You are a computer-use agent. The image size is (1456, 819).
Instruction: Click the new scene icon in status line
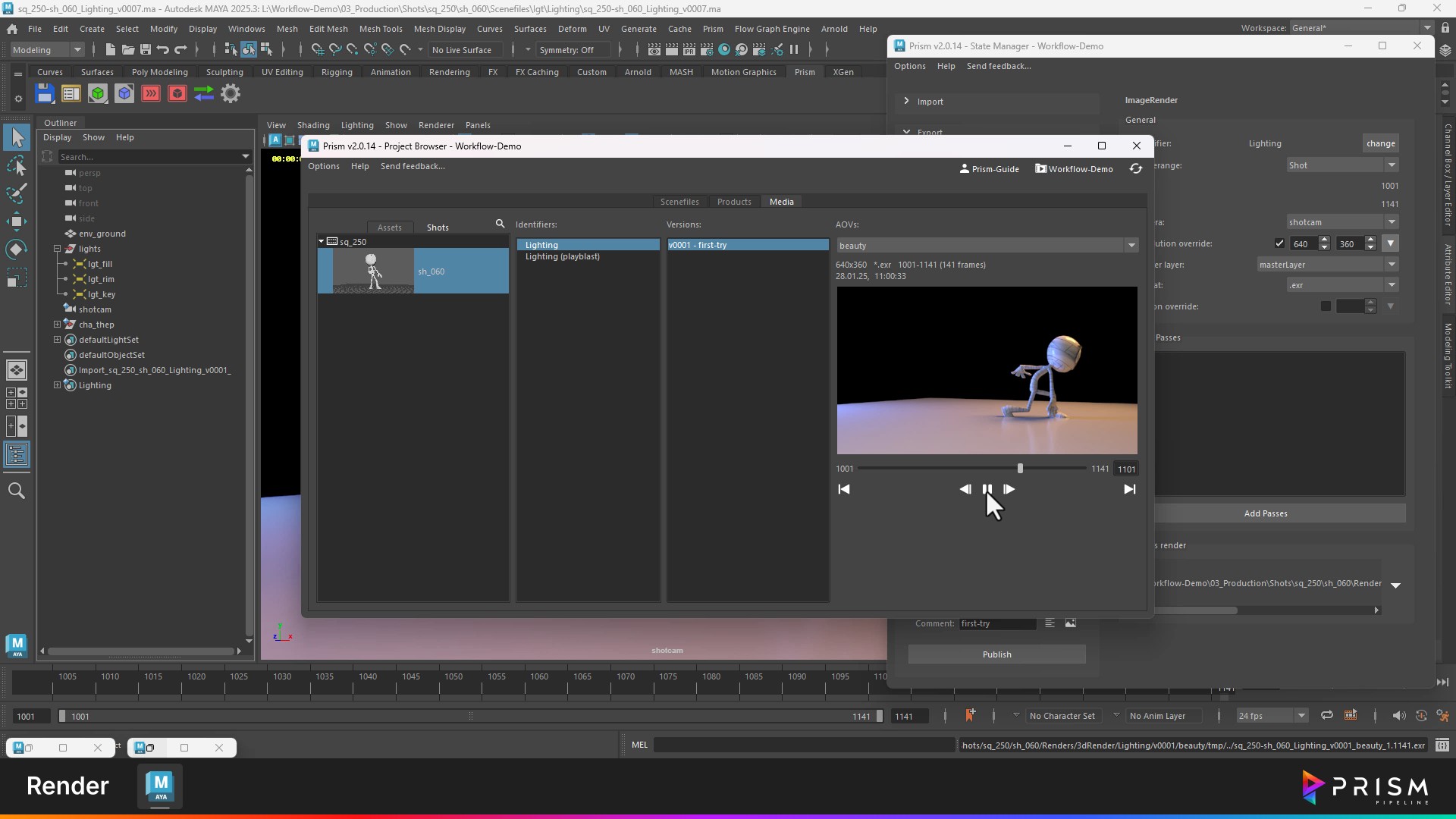click(110, 50)
